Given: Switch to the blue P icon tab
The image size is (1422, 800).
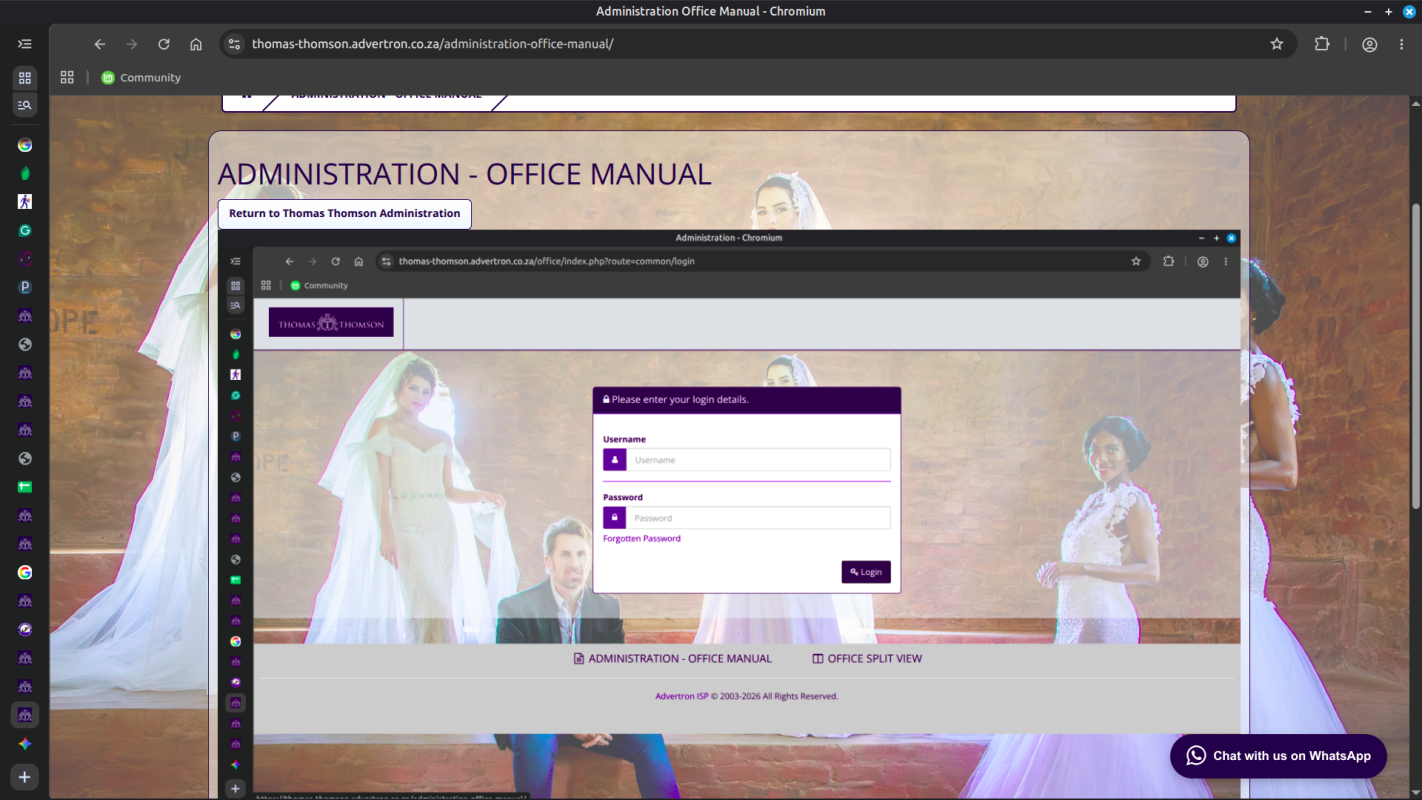Looking at the screenshot, I should pyautogui.click(x=25, y=287).
